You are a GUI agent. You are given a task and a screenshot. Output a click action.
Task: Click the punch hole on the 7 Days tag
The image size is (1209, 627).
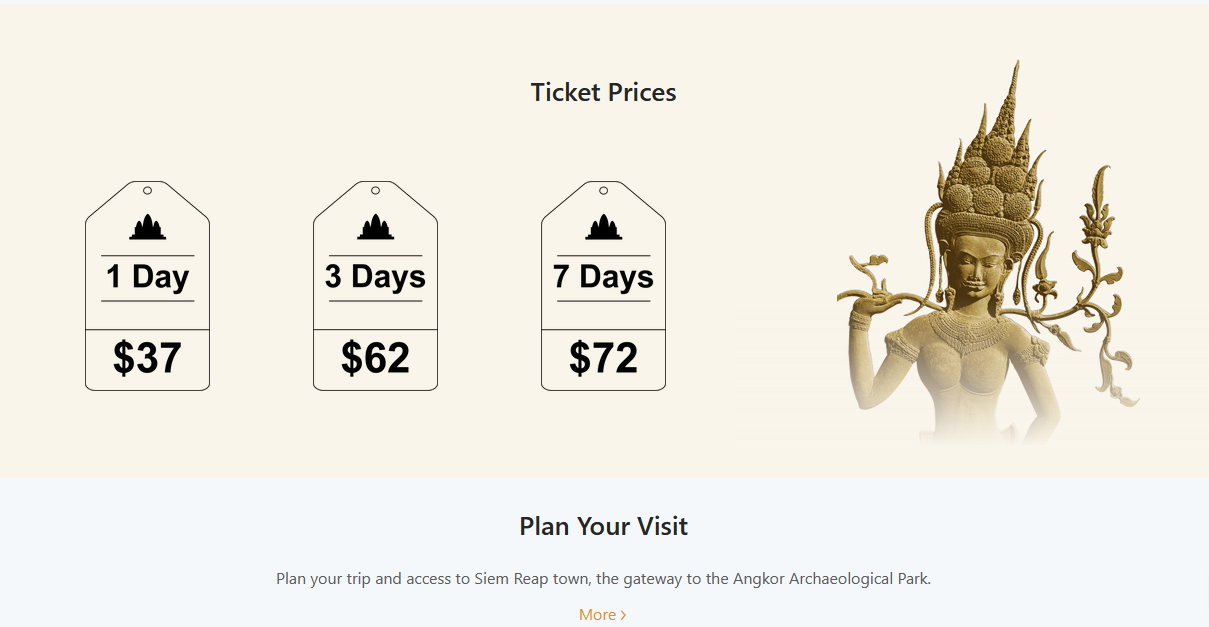(603, 190)
